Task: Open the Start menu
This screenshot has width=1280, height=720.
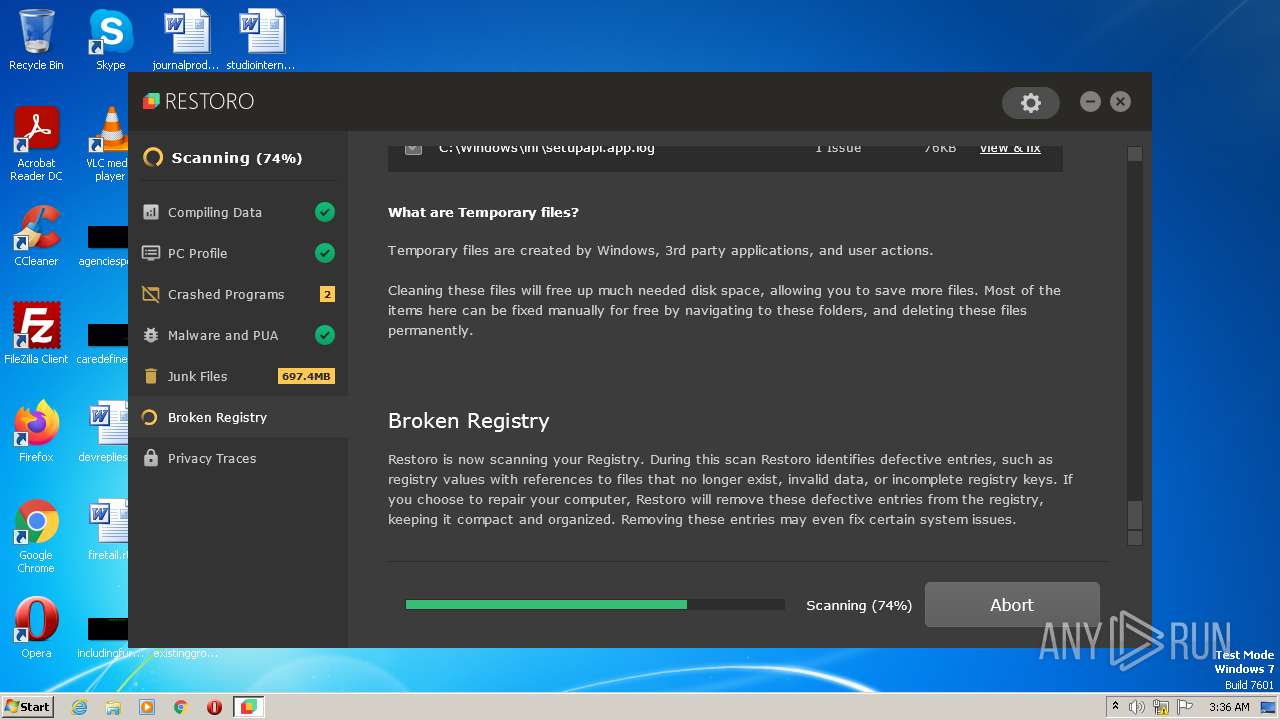Action: click(28, 707)
